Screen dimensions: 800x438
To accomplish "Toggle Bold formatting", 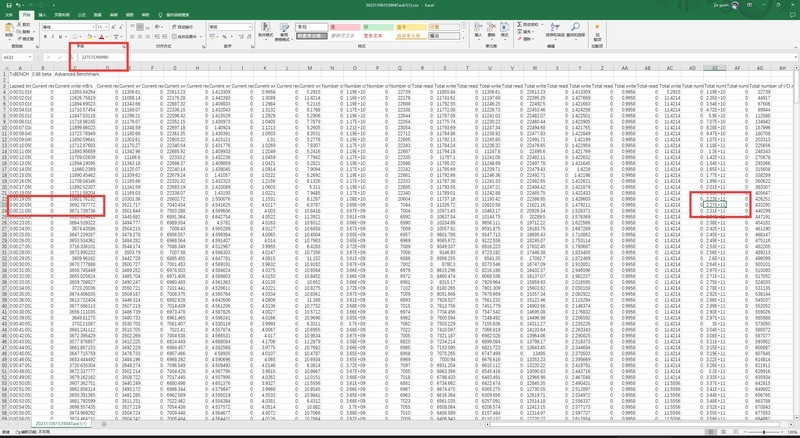I will [x=45, y=37].
